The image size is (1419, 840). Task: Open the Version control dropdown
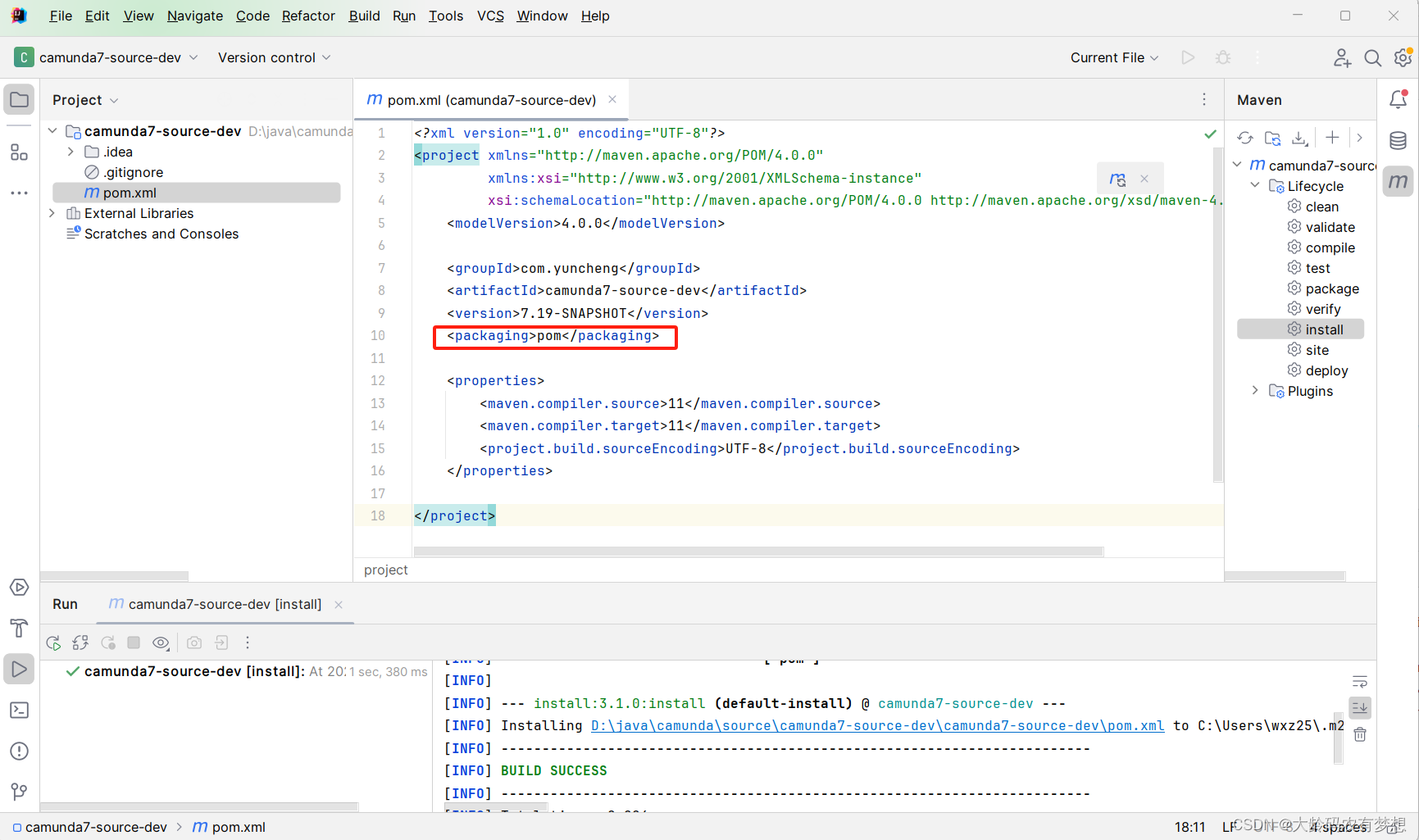pyautogui.click(x=274, y=57)
